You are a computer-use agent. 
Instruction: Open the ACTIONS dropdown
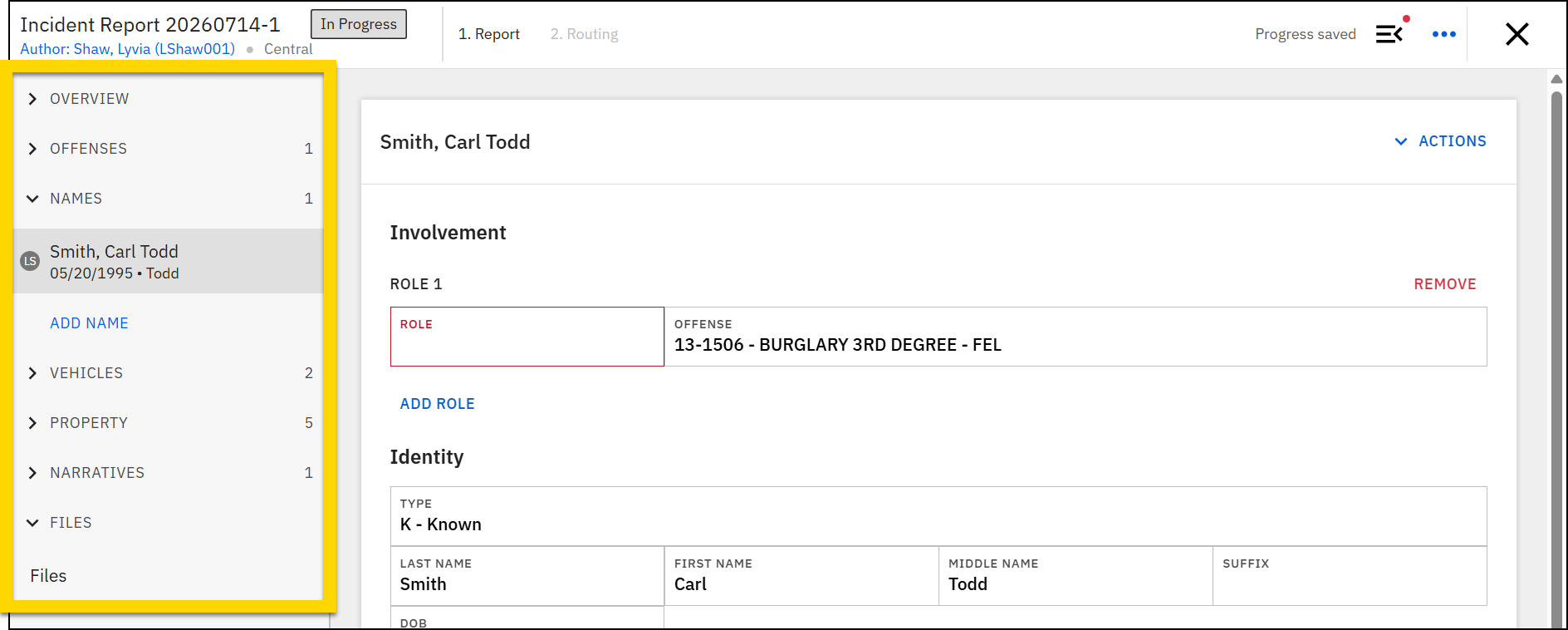click(x=1440, y=141)
